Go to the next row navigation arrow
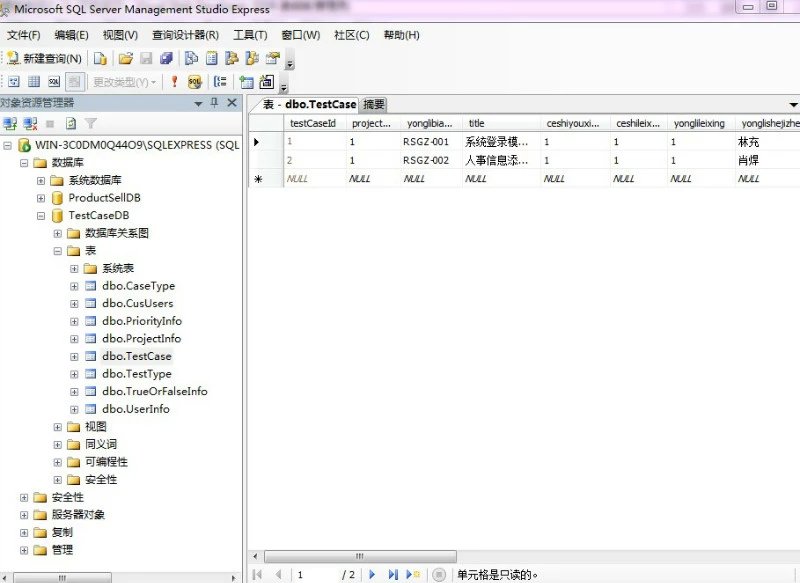Viewport: 800px width, 583px height. [372, 574]
